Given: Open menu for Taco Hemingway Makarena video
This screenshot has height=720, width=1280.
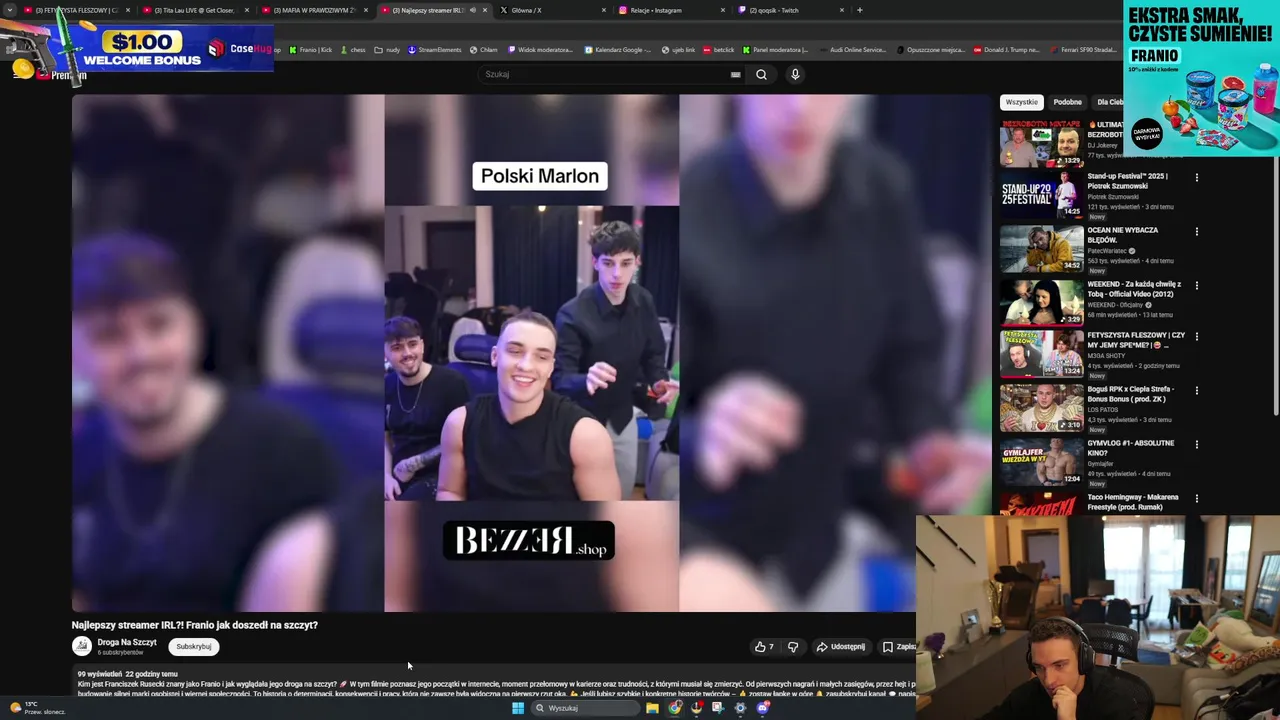Looking at the screenshot, I should pyautogui.click(x=1196, y=499).
